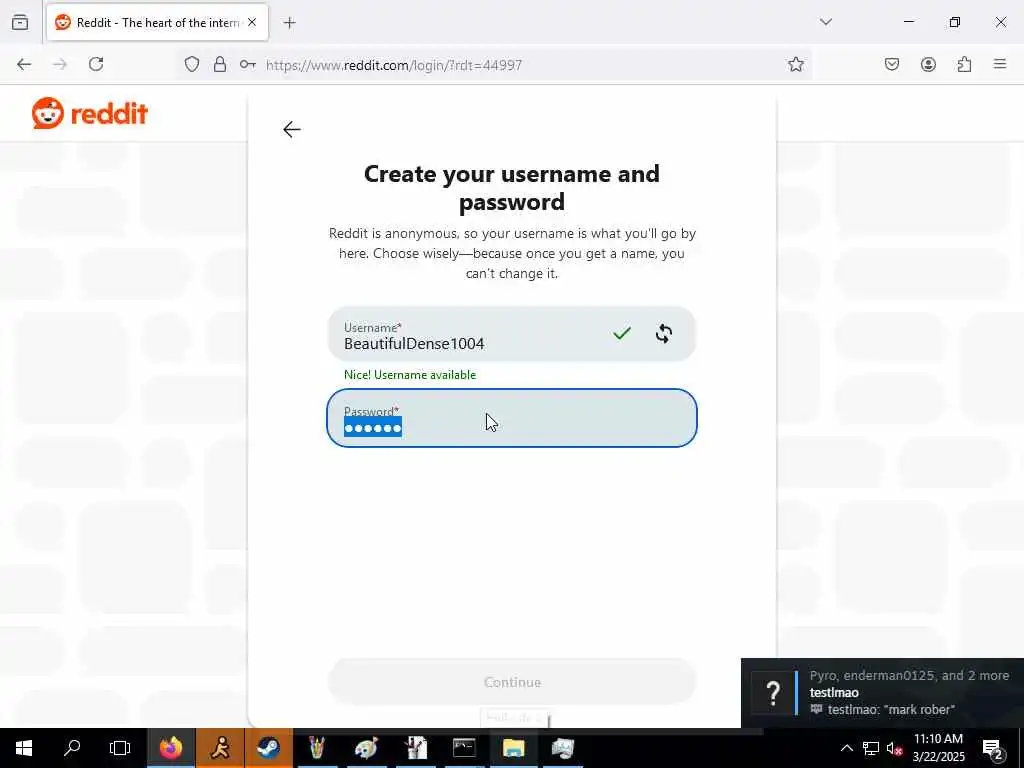Viewport: 1024px width, 768px height.
Task: Click the 'Nice! Username available' message
Action: [410, 375]
